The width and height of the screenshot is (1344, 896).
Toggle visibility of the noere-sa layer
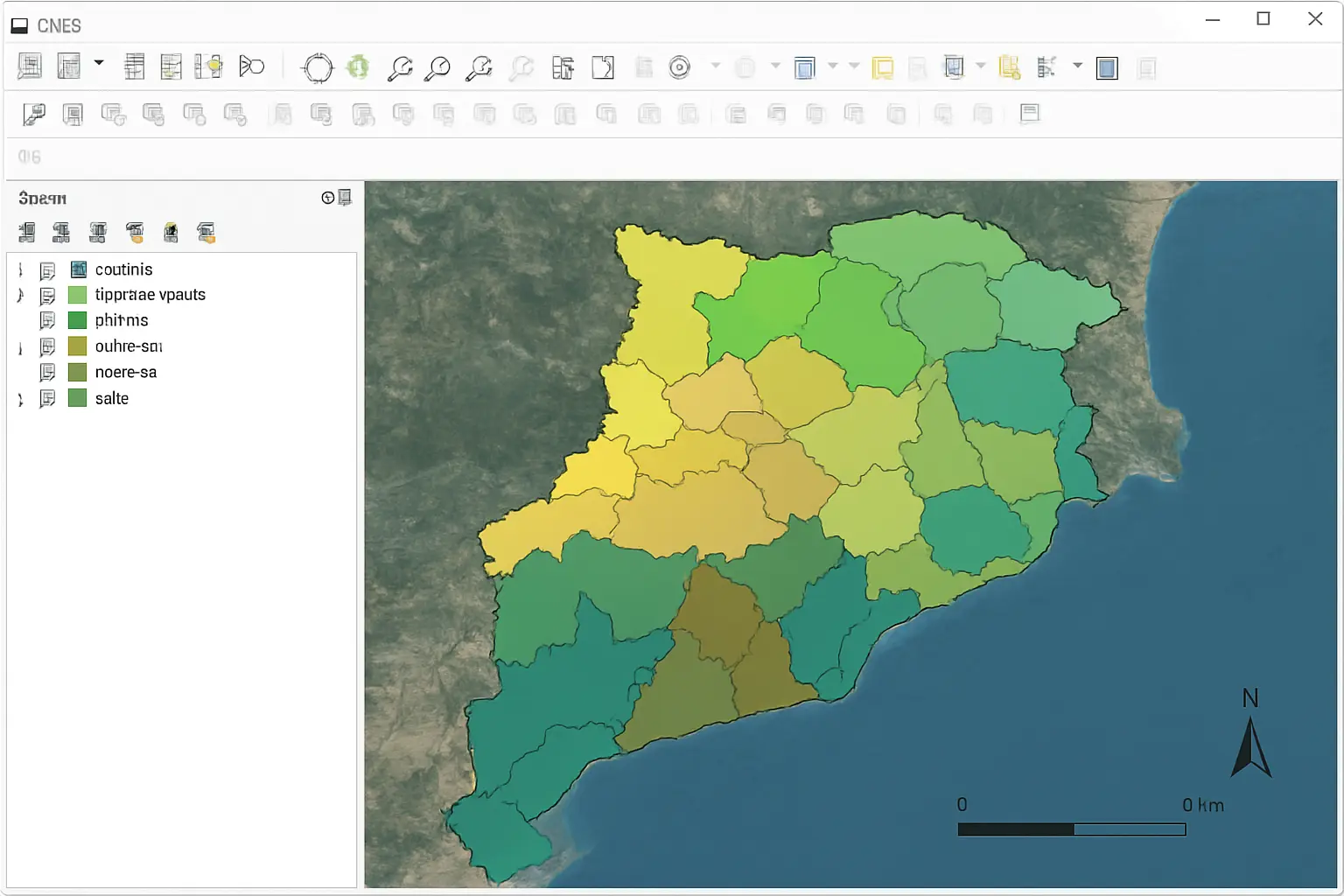(x=47, y=373)
